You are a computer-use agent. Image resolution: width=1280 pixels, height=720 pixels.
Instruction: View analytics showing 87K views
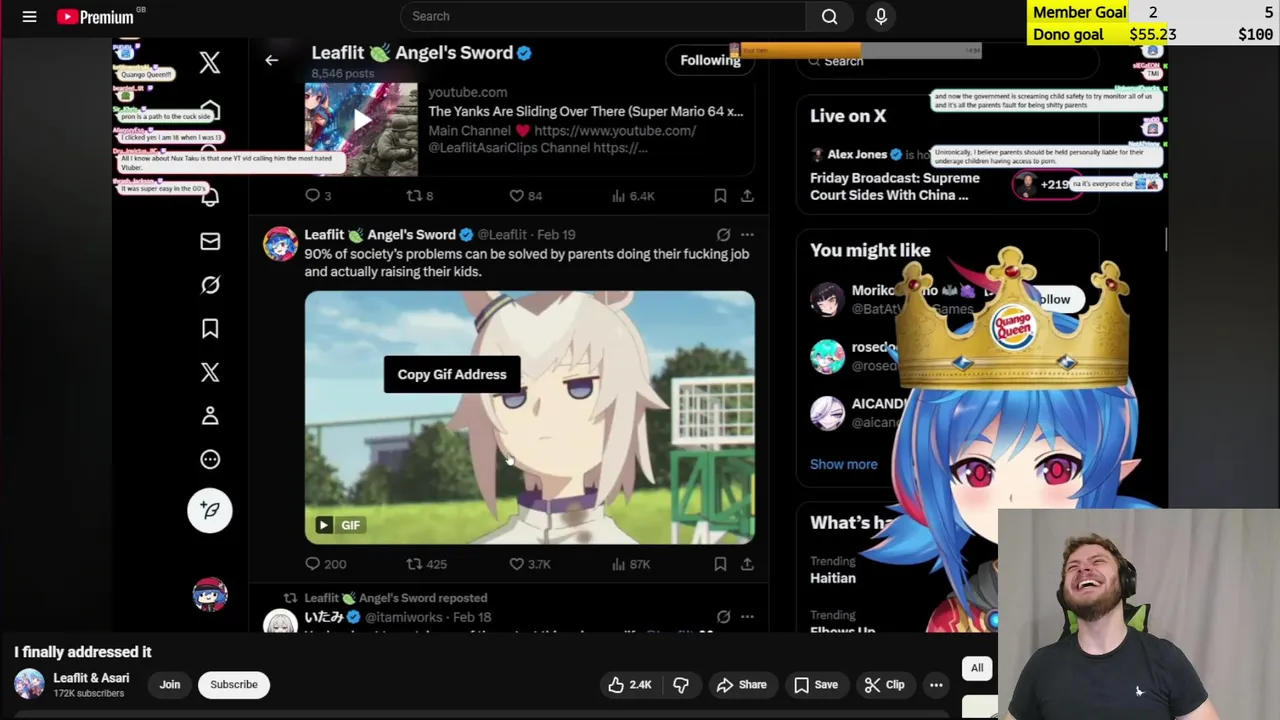coord(631,564)
